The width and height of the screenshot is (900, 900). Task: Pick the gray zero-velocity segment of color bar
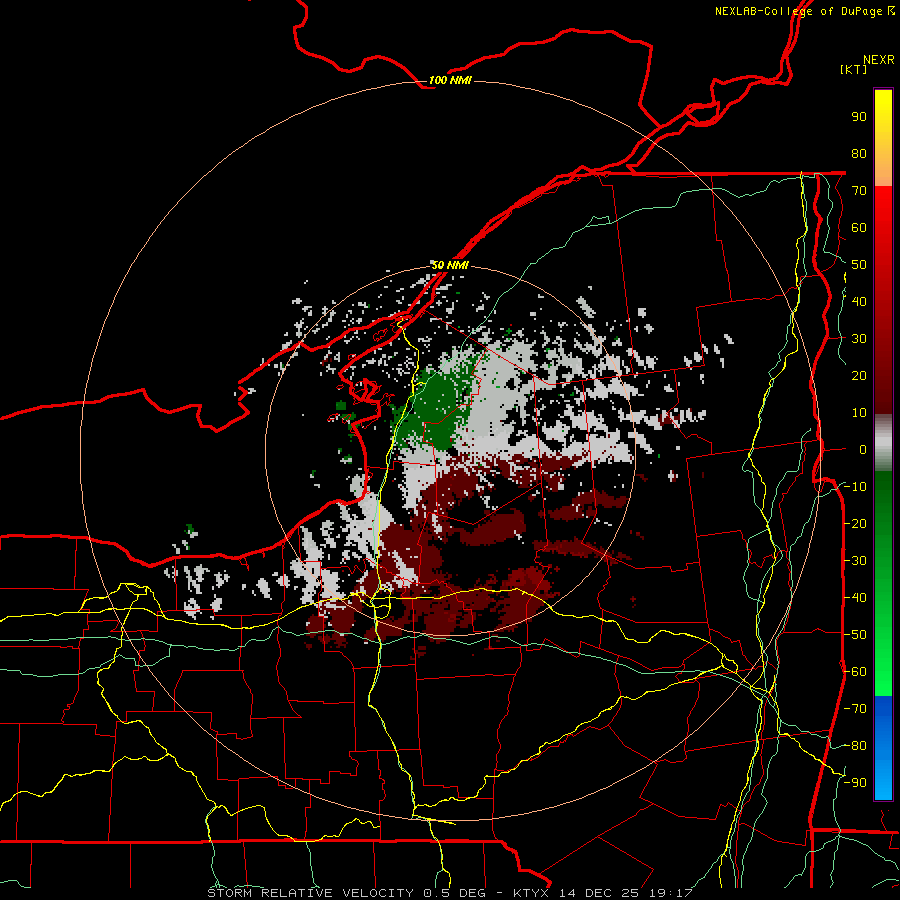click(883, 443)
